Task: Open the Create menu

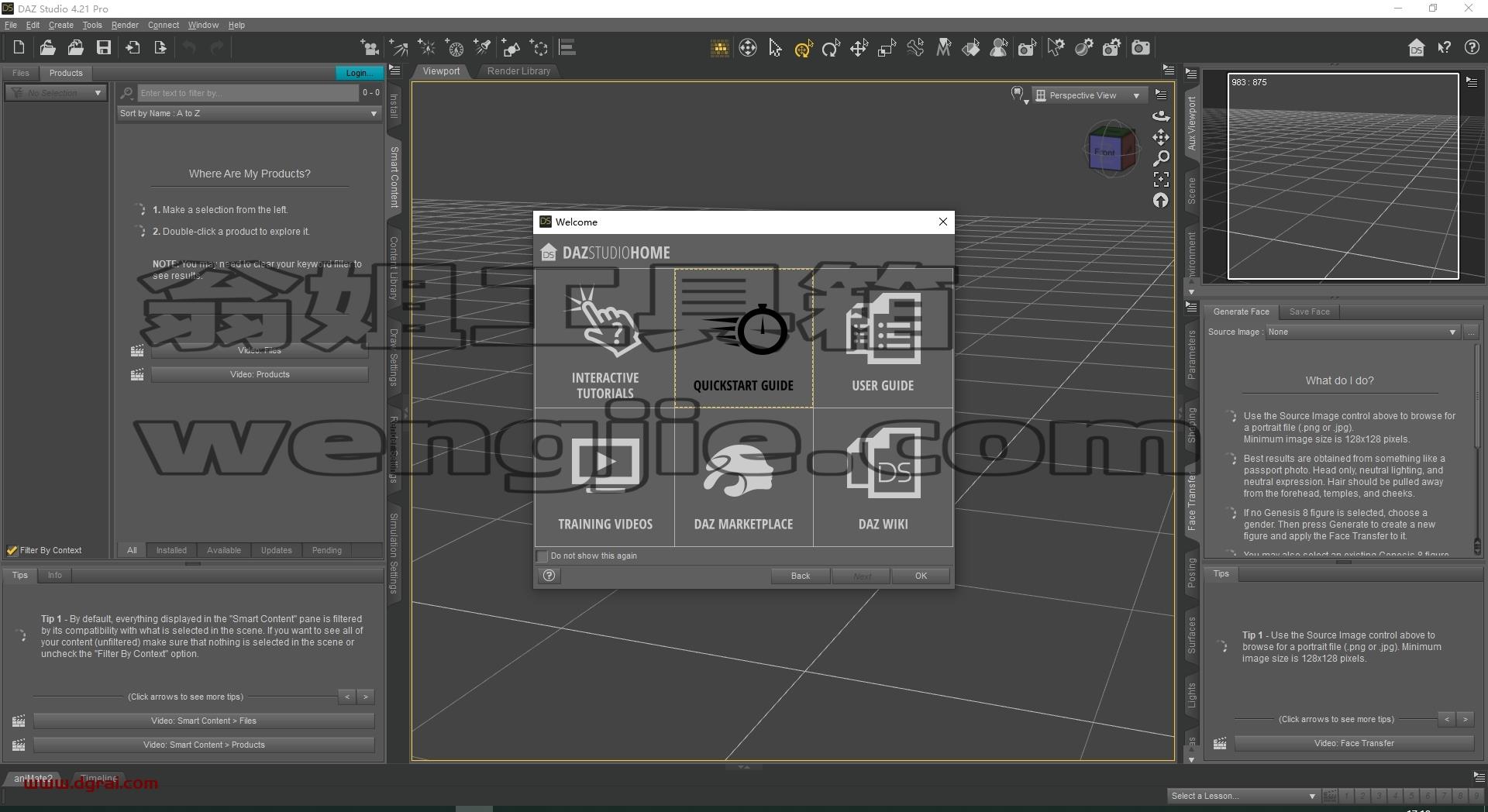Action: tap(61, 25)
